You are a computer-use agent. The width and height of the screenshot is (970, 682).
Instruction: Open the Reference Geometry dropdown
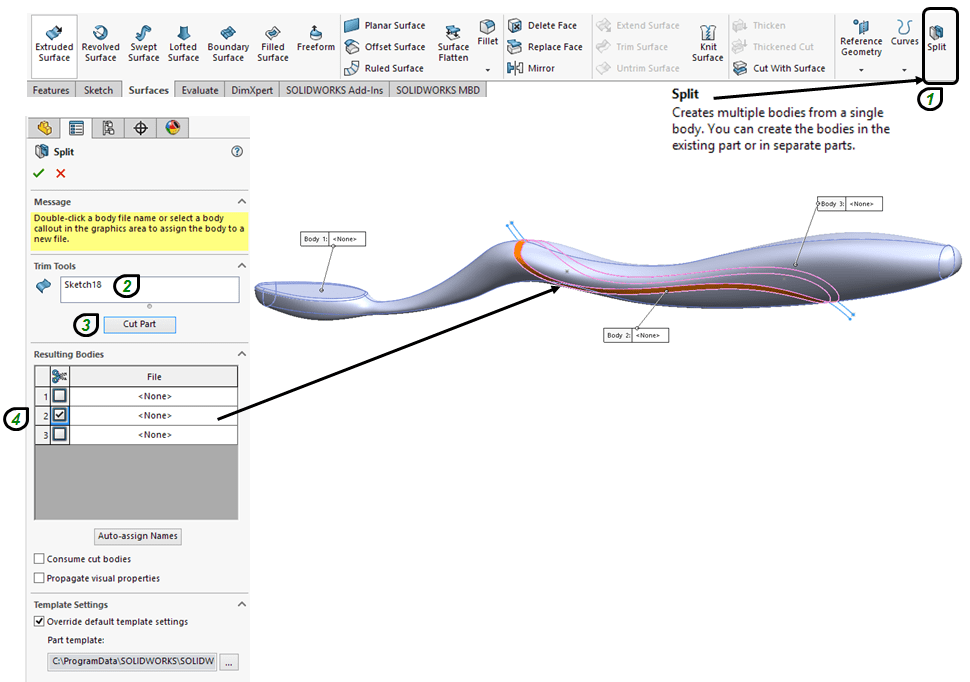point(861,70)
